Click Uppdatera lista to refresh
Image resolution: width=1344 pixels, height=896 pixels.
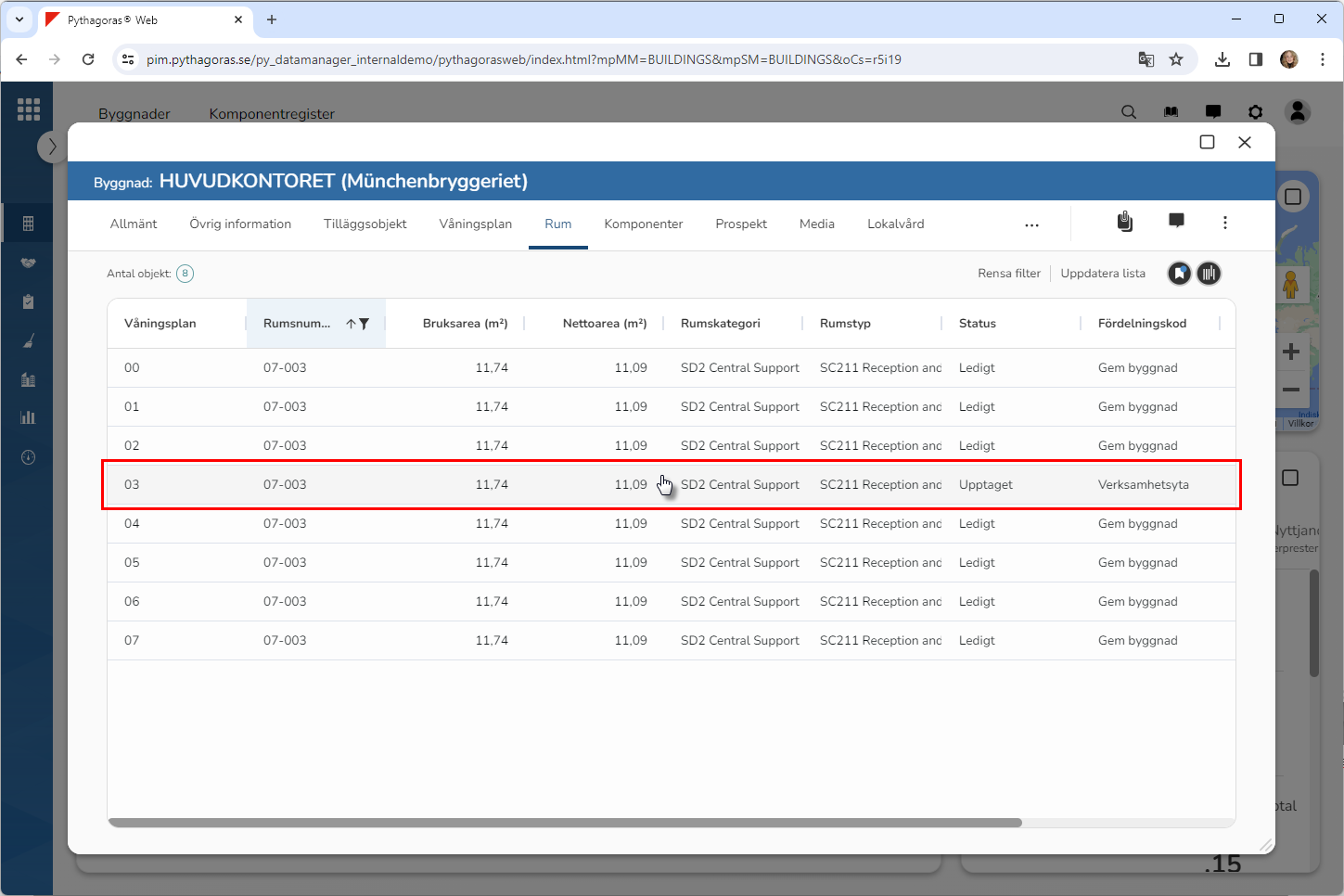point(1102,274)
